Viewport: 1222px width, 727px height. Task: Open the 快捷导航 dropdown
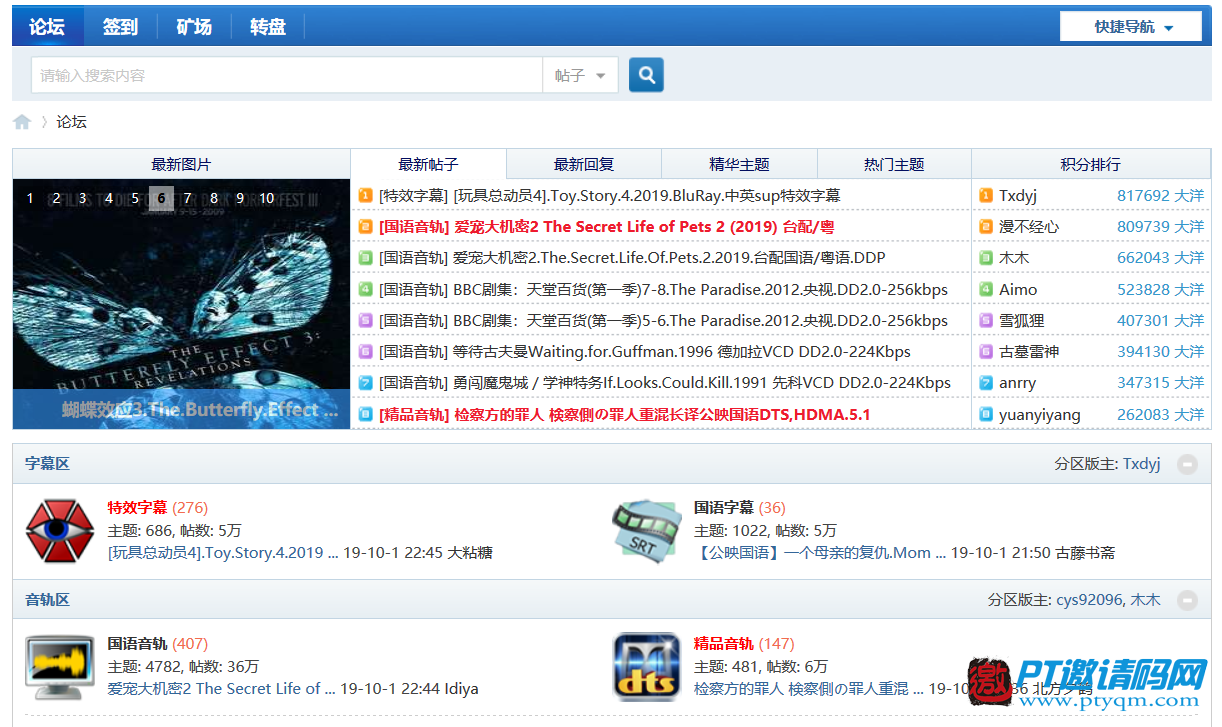(1131, 27)
